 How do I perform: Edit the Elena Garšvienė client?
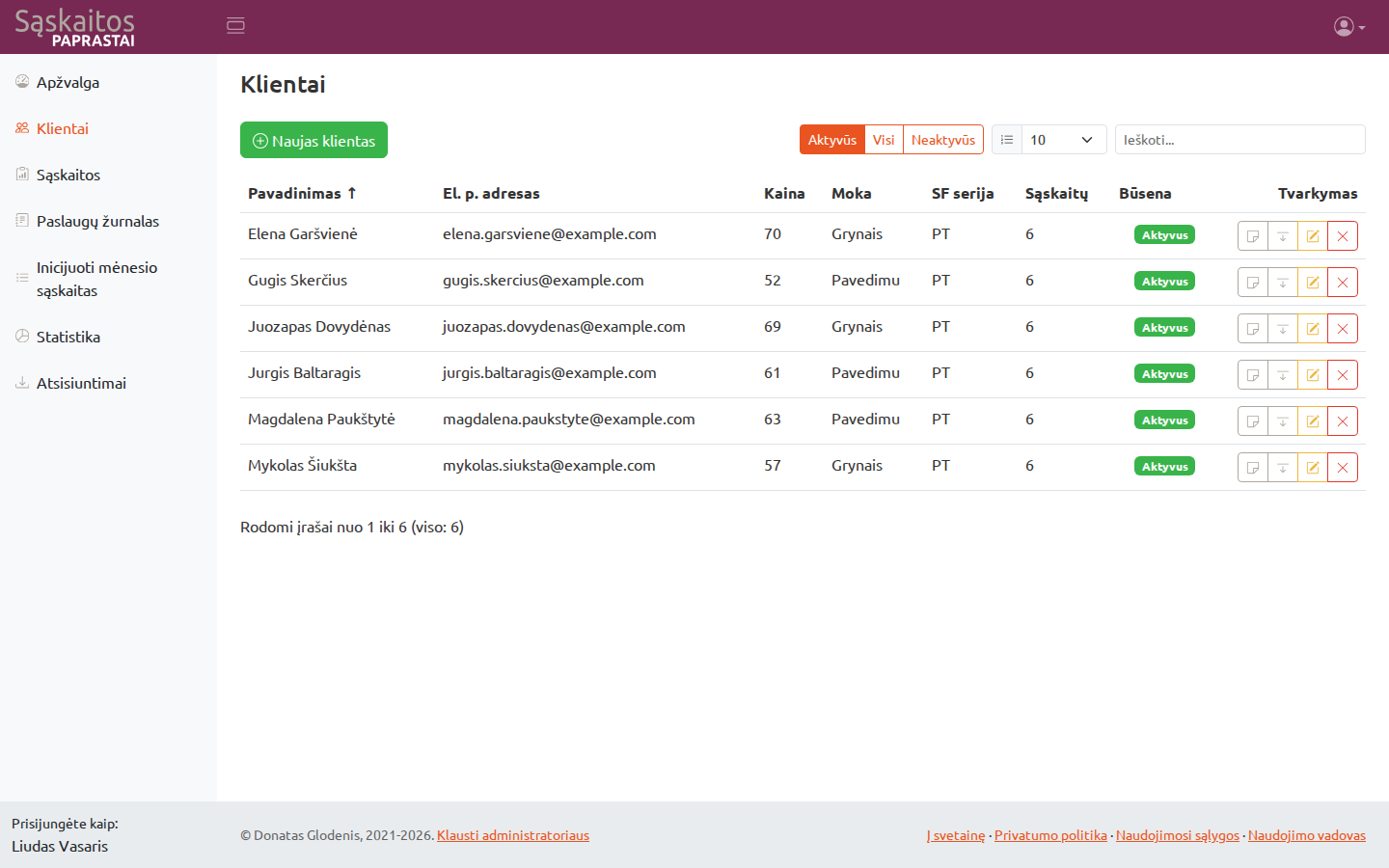(1313, 236)
